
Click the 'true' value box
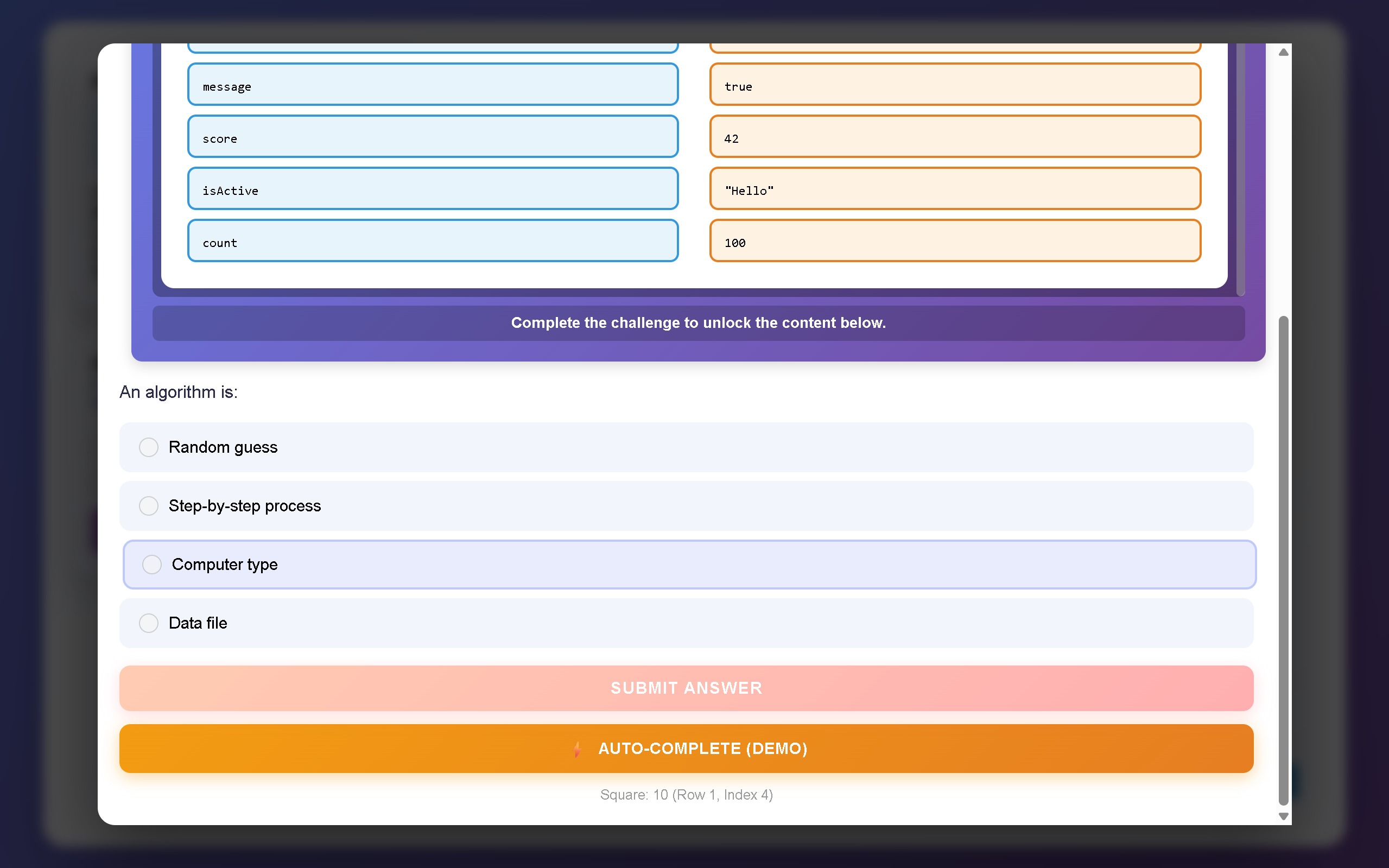(x=955, y=84)
